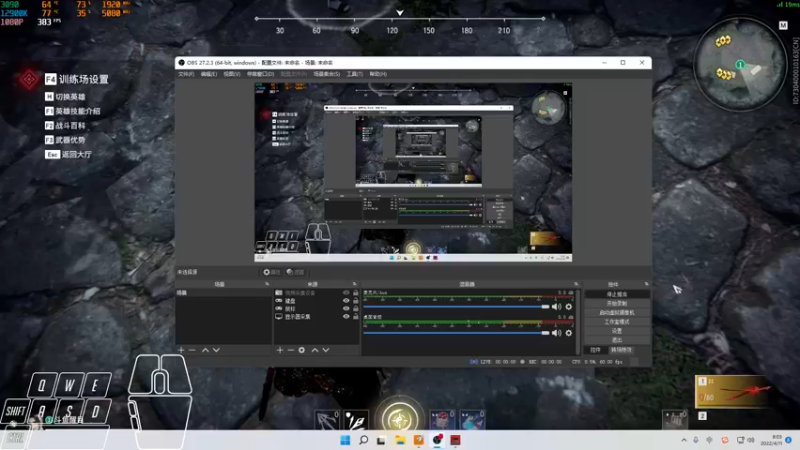Mute the desktop audio track speaker
The image size is (800, 450).
557,333
